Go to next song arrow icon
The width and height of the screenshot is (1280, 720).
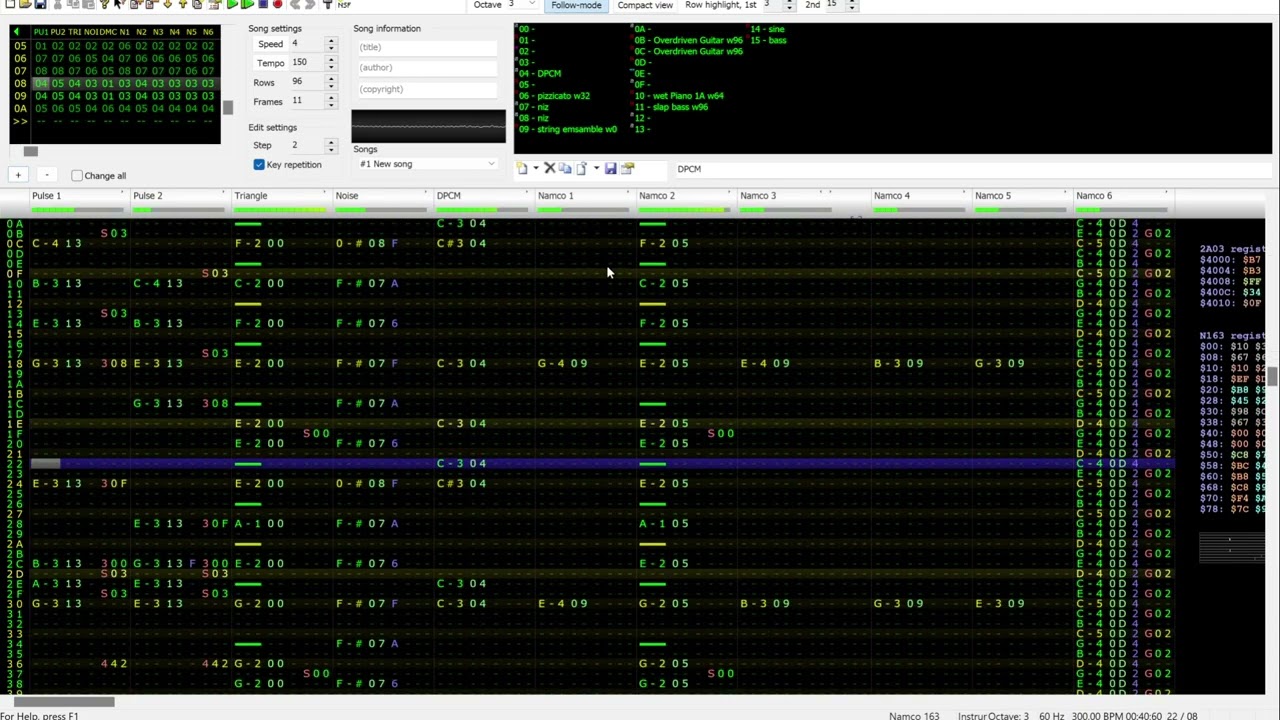point(309,4)
